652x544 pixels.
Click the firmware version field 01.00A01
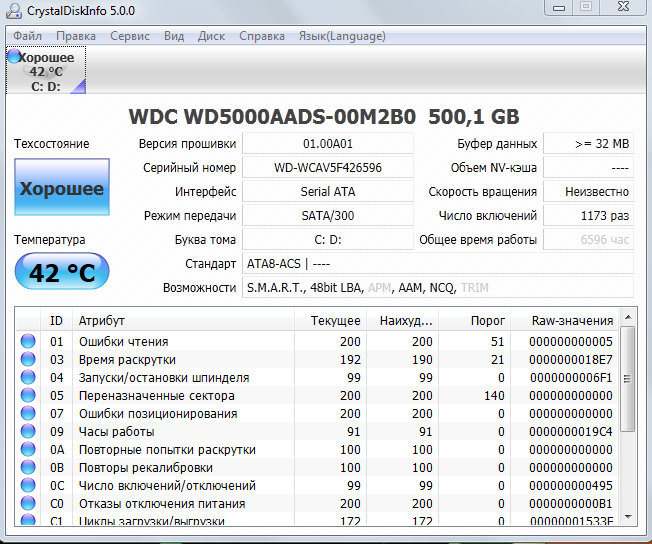[328, 143]
